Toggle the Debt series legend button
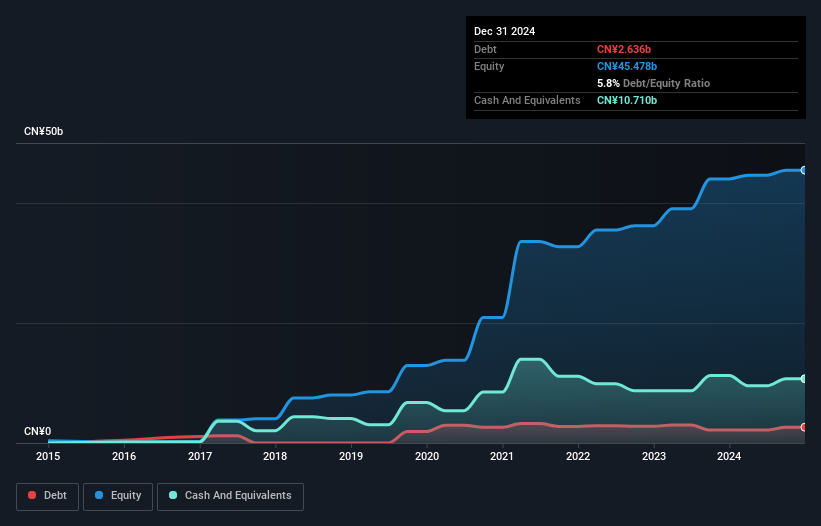This screenshot has height=526, width=821. click(x=48, y=496)
